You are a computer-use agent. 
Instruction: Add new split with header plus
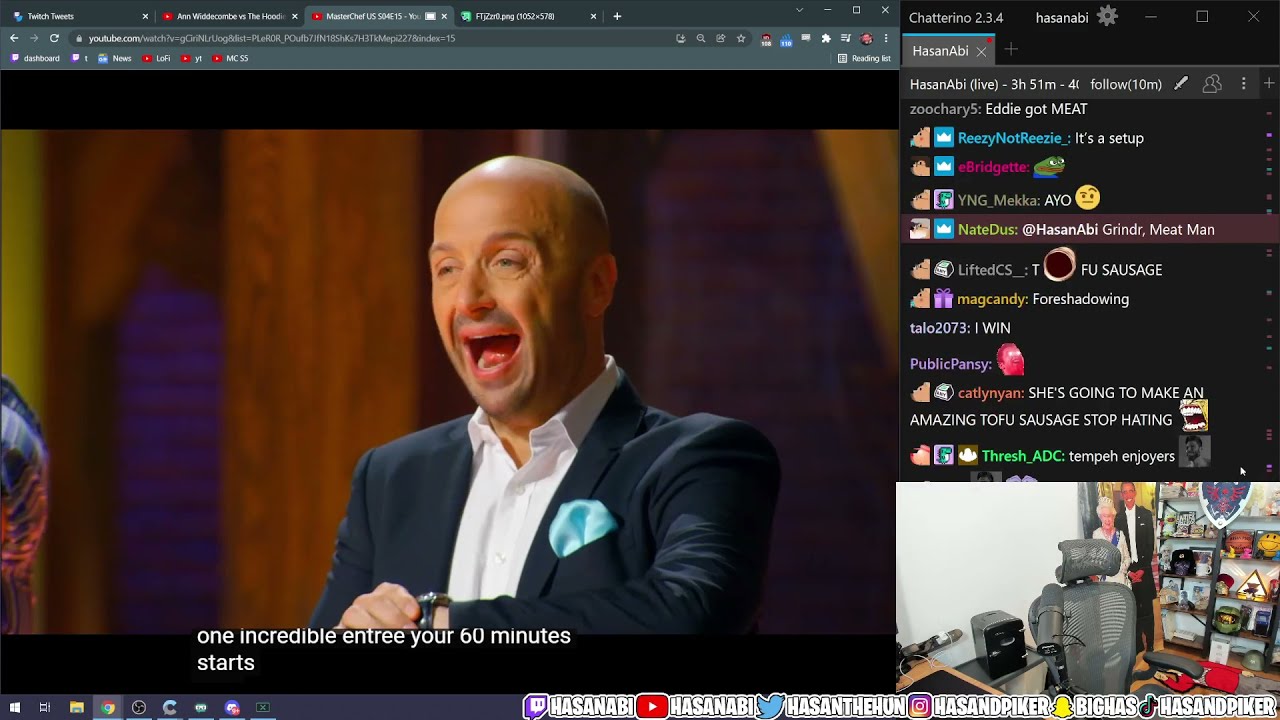pyautogui.click(x=1269, y=84)
